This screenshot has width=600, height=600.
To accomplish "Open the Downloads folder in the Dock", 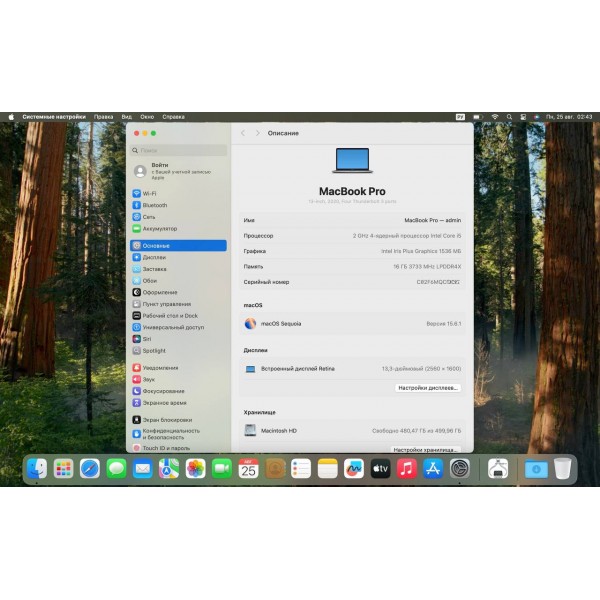I will click(536, 468).
